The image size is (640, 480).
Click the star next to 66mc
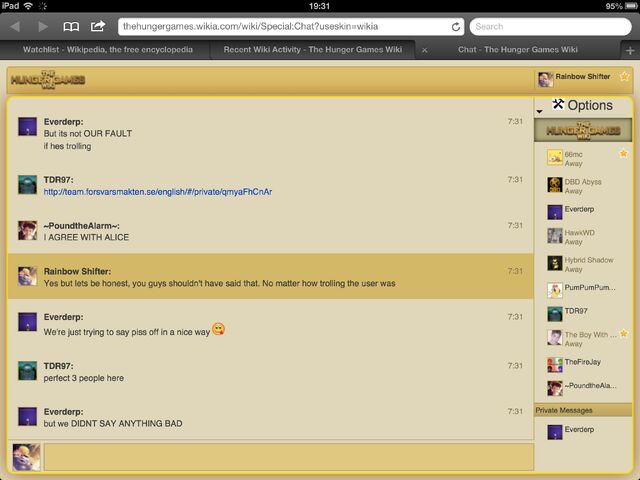(x=623, y=153)
